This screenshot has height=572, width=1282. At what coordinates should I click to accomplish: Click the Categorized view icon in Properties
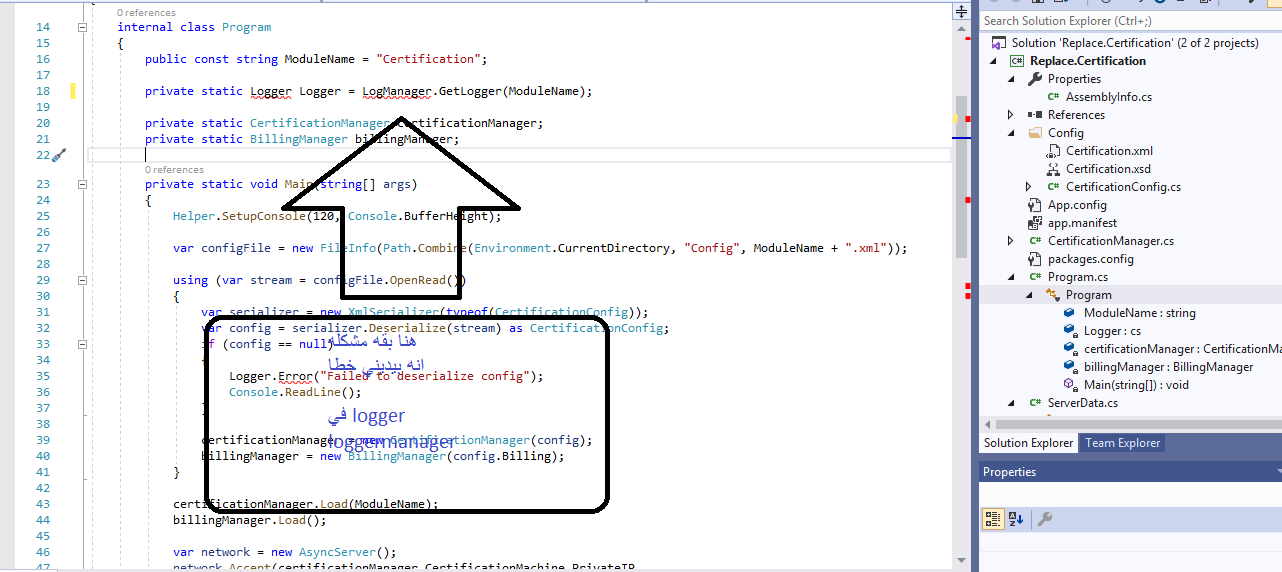tap(993, 519)
